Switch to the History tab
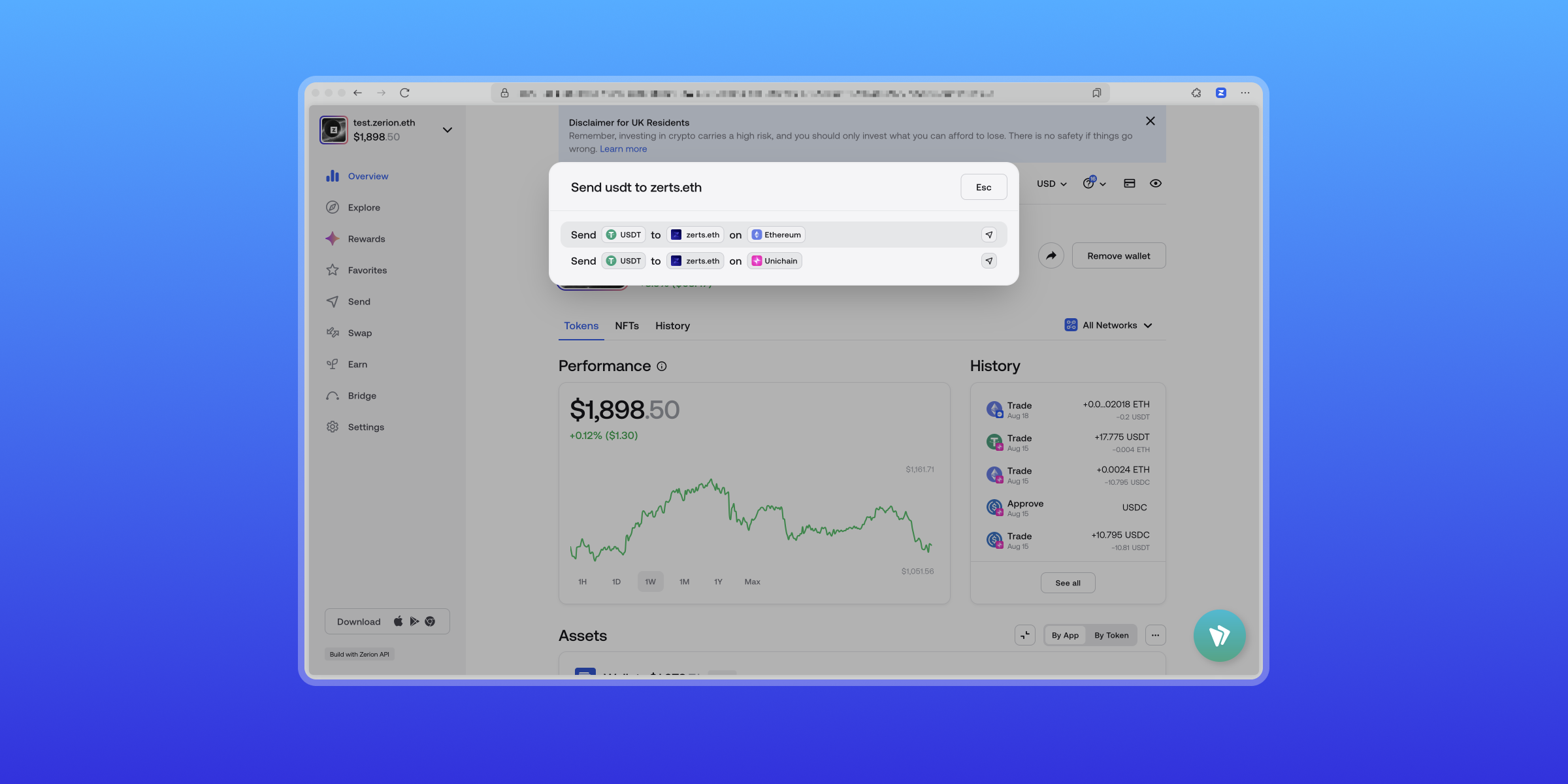The height and width of the screenshot is (784, 1568). [x=672, y=326]
